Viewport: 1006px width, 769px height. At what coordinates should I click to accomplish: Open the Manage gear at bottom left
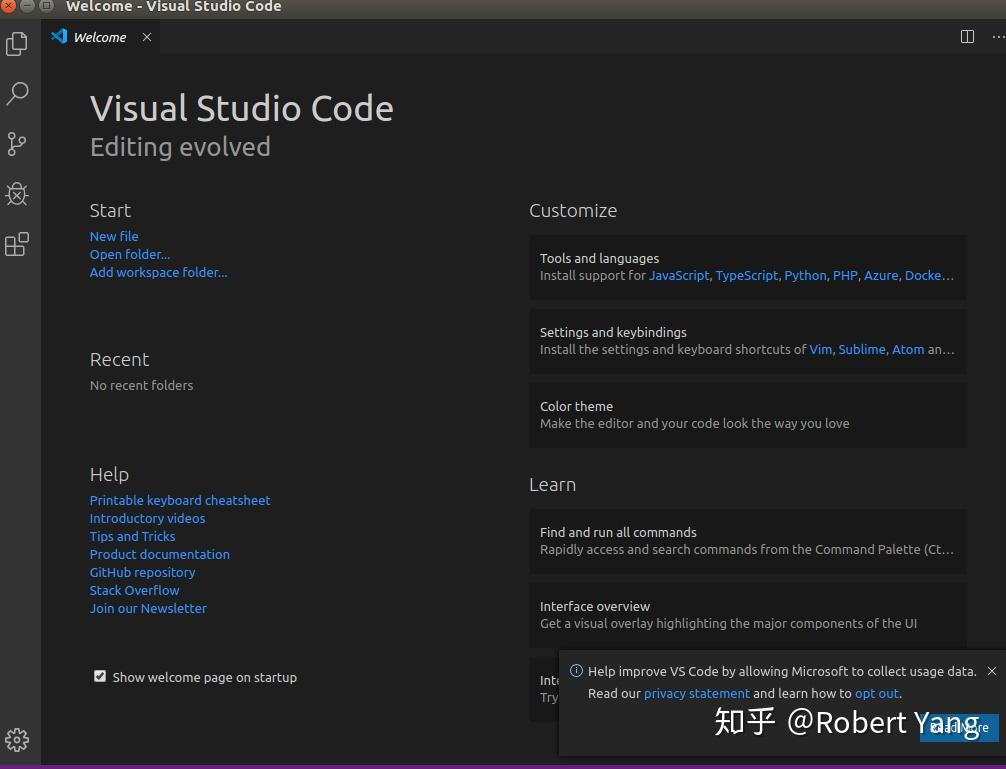pos(16,740)
